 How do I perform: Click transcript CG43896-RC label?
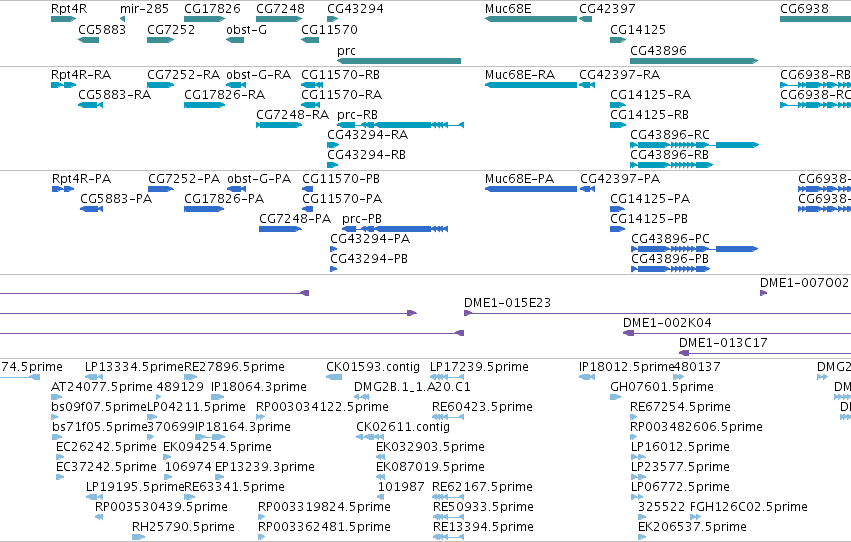(670, 135)
